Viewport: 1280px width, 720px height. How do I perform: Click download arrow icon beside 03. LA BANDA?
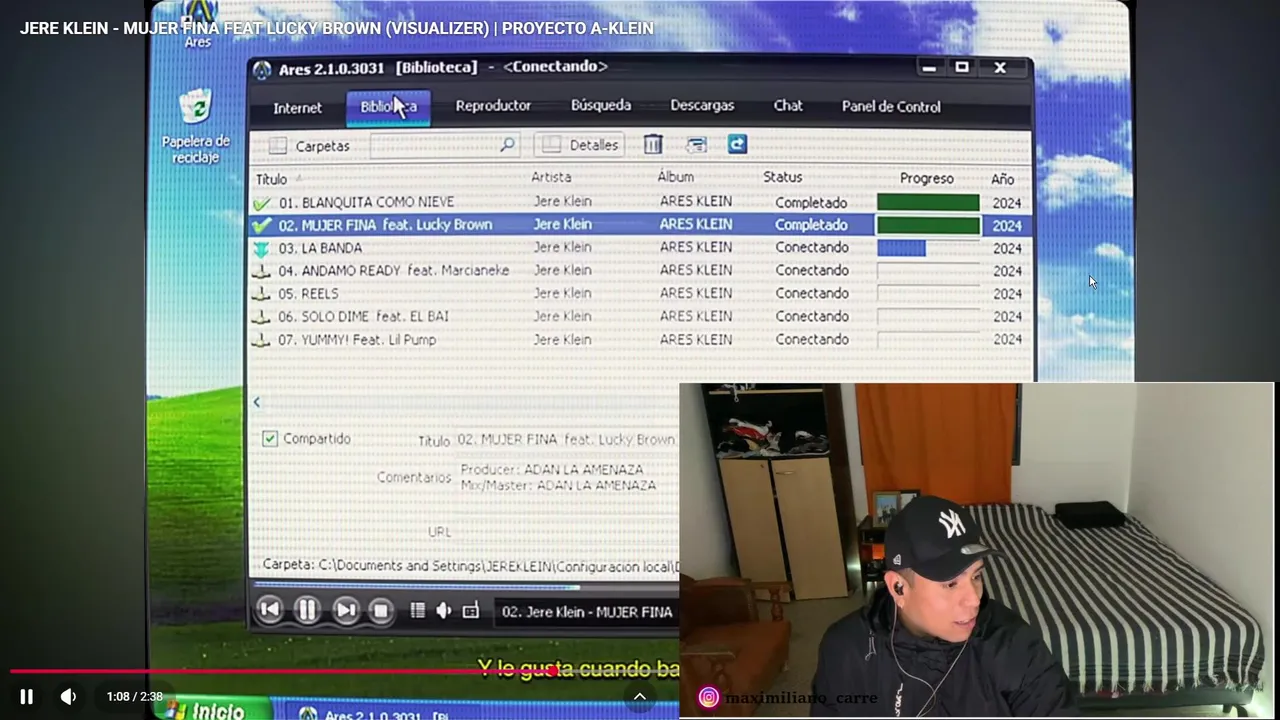262,248
